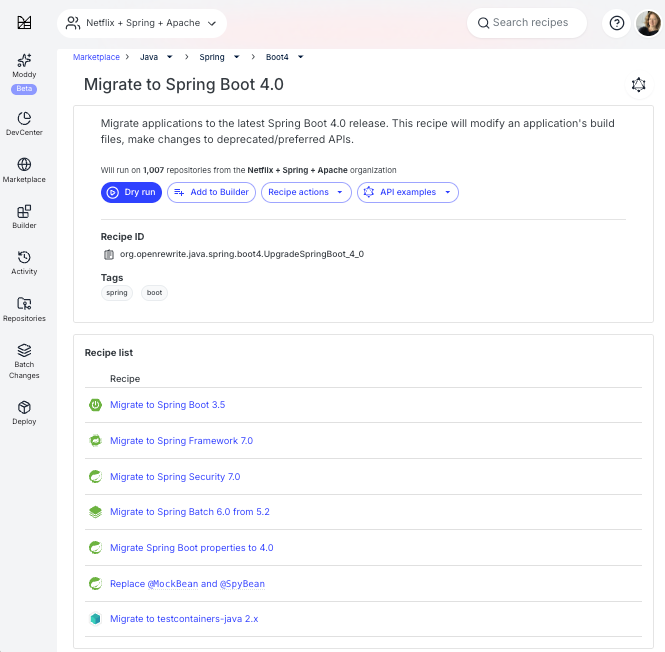This screenshot has height=652, width=665.
Task: Click the Spring Boot 3.5 recipe icon
Action: coord(95,405)
